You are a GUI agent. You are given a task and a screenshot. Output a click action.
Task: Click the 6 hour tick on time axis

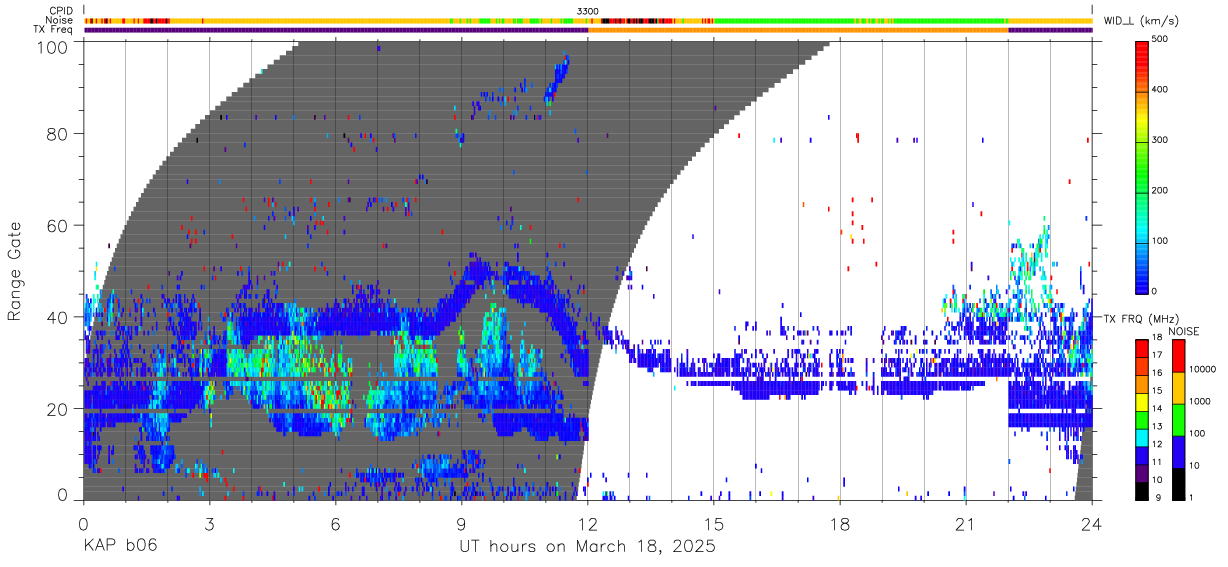click(336, 524)
